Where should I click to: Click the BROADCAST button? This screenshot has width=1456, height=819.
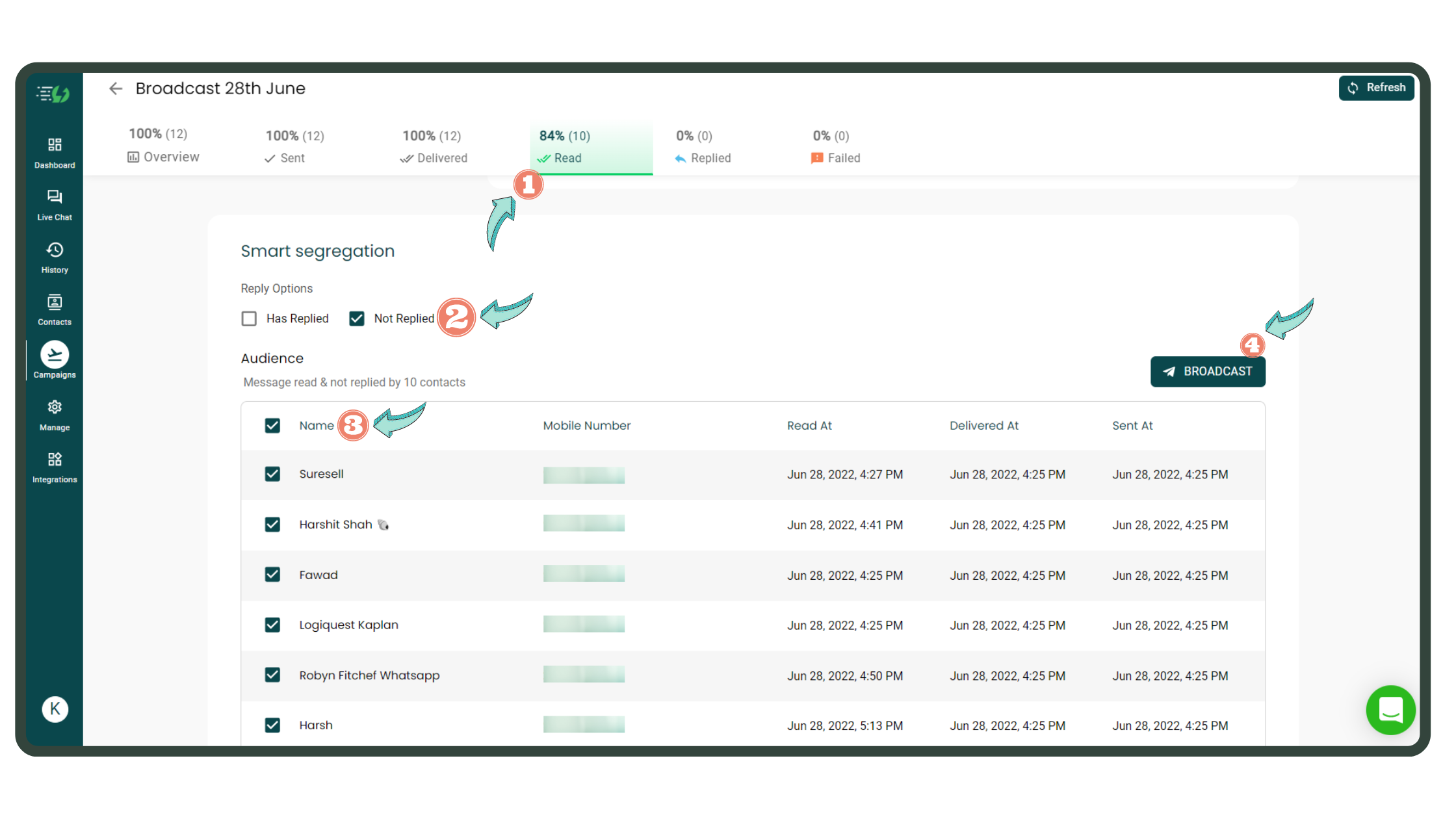coord(1207,372)
